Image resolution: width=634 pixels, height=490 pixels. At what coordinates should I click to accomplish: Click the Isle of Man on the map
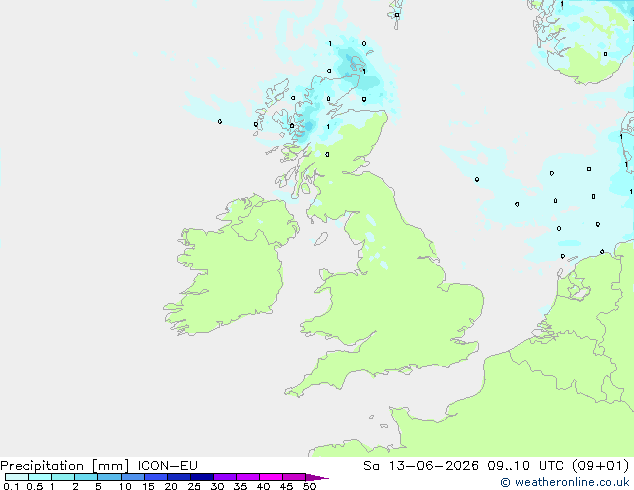point(321,239)
